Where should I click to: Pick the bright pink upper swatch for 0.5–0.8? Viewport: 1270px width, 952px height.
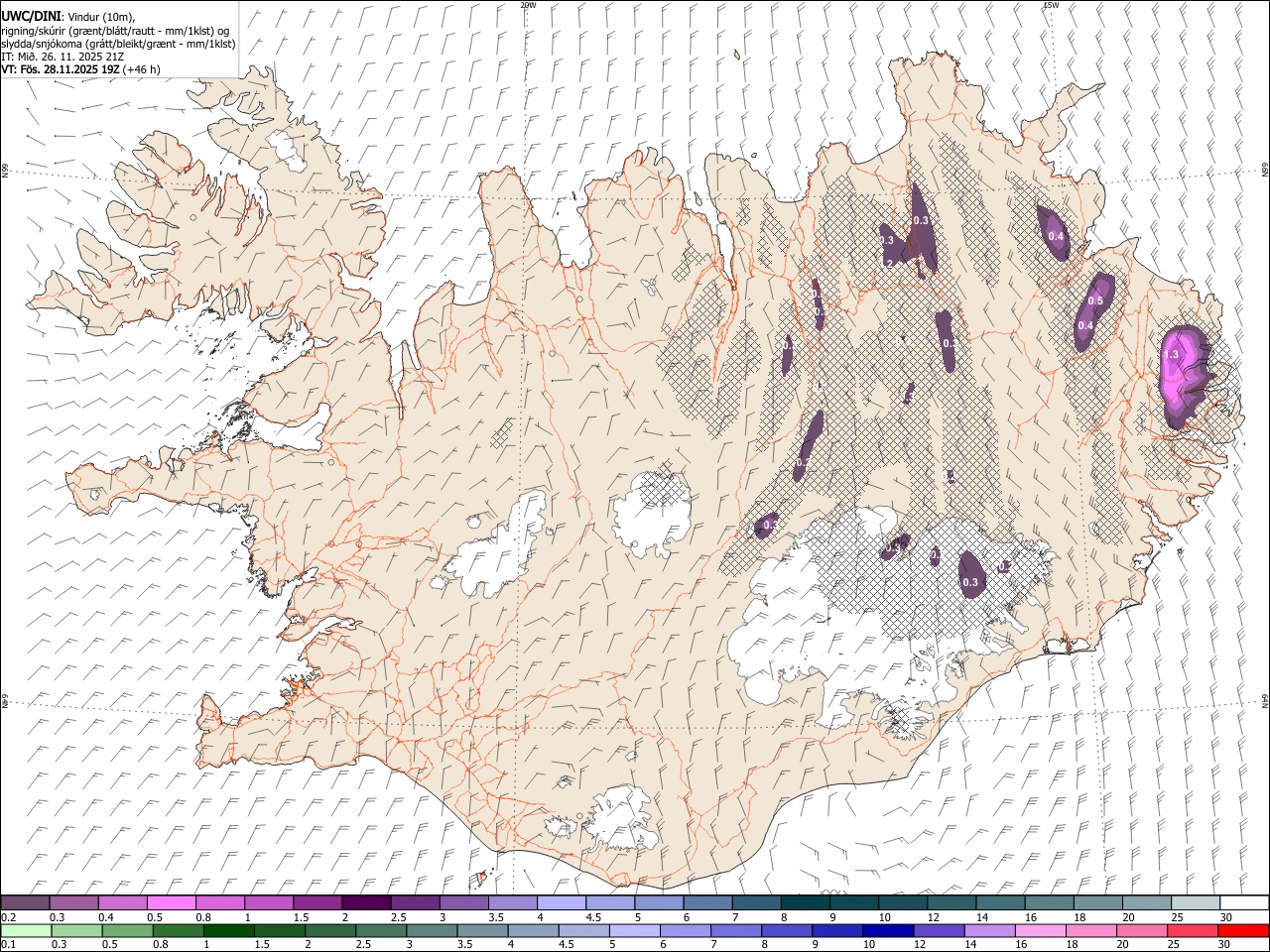pos(172,903)
